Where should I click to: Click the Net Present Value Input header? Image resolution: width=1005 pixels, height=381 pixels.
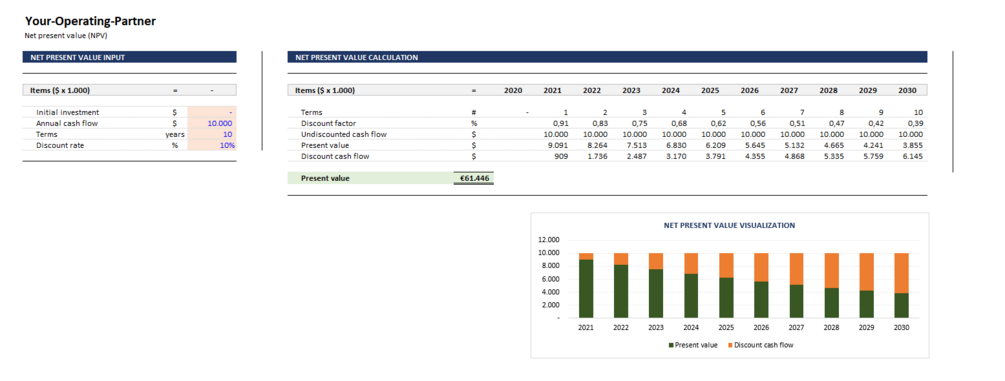coord(129,57)
